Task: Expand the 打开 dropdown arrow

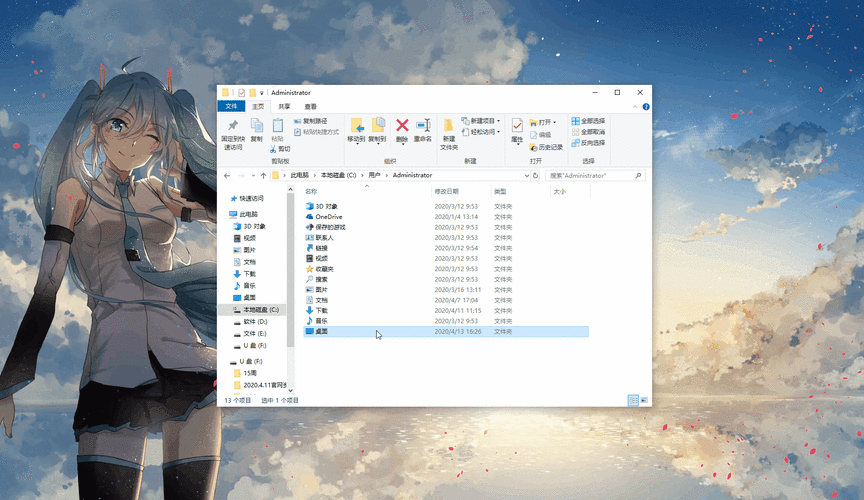Action: (554, 122)
